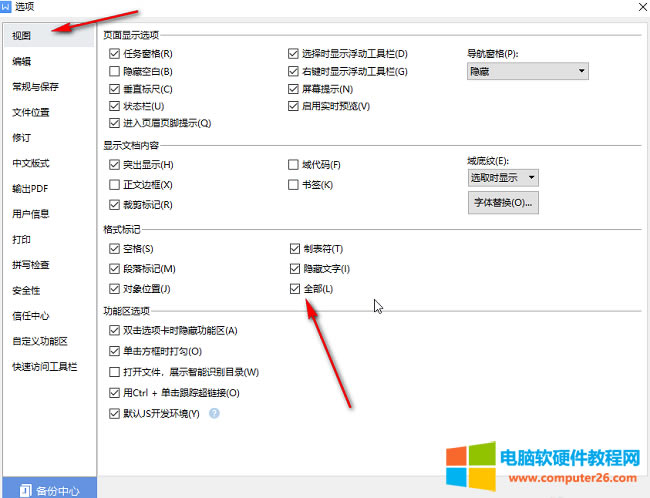The image size is (650, 498).
Task: Switch to the 编辑 category
Action: pos(22,61)
